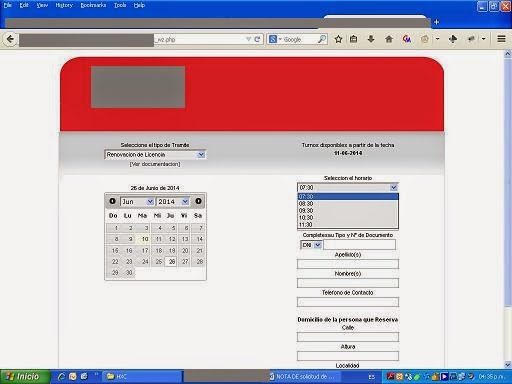This screenshot has width=512, height=384.
Task: Open the 2014 year dropdown
Action: pos(173,201)
